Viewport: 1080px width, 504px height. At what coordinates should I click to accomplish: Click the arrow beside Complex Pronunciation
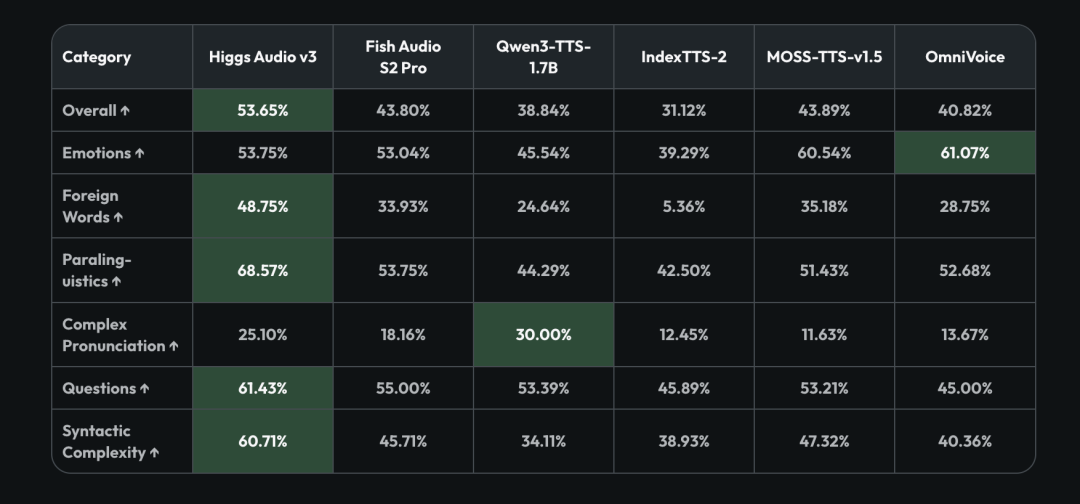click(174, 346)
